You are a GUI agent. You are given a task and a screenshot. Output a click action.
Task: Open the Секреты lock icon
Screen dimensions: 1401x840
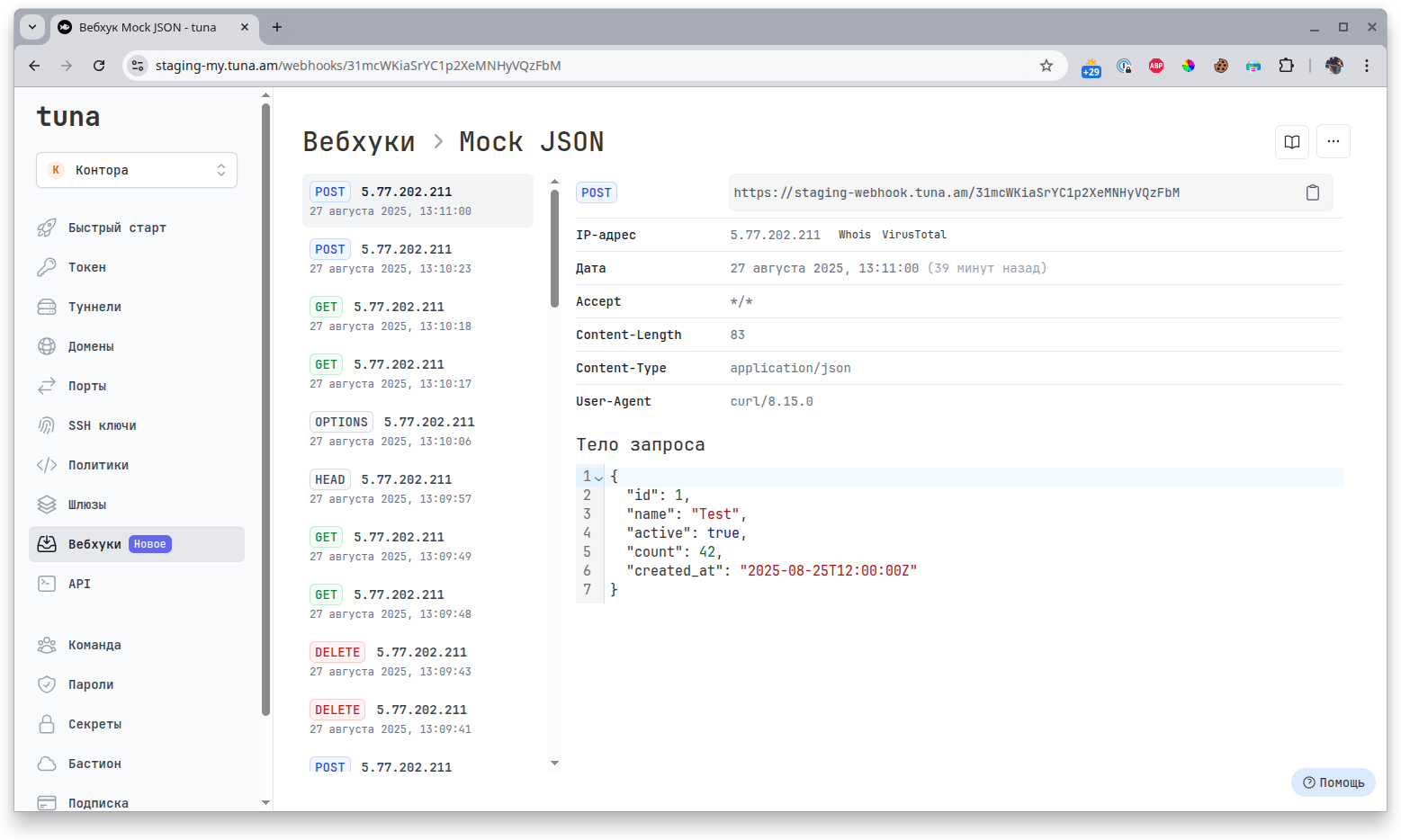[x=47, y=724]
